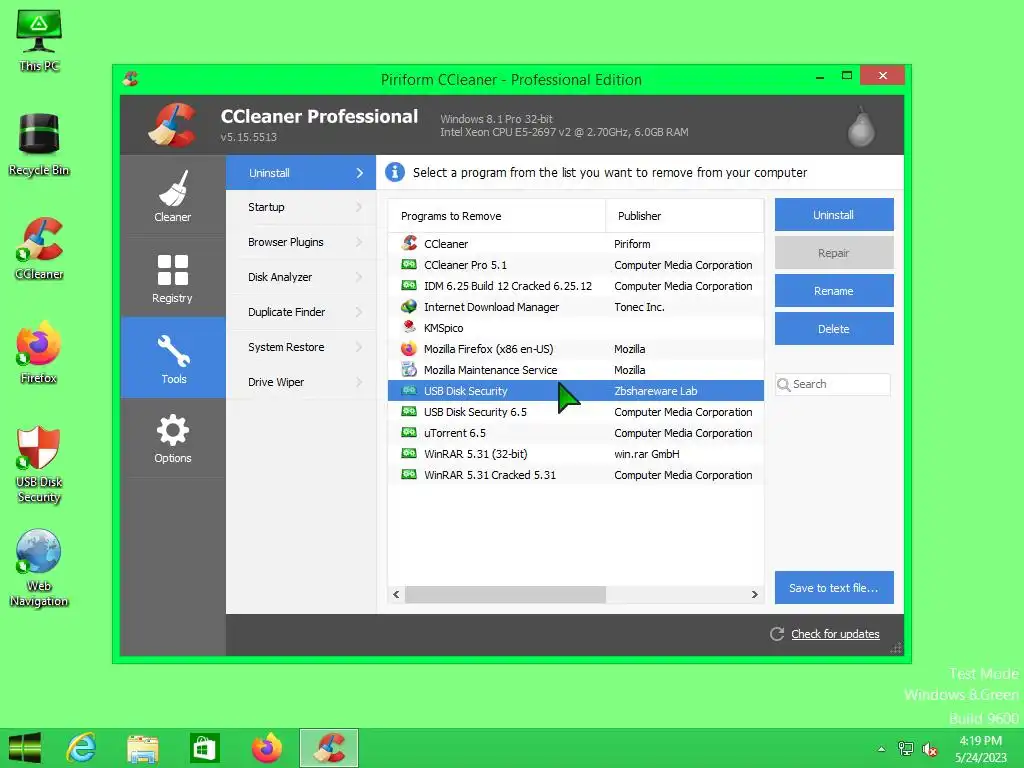
Task: Select IDM 6.25 Build 12 Cracked row
Action: pos(576,285)
